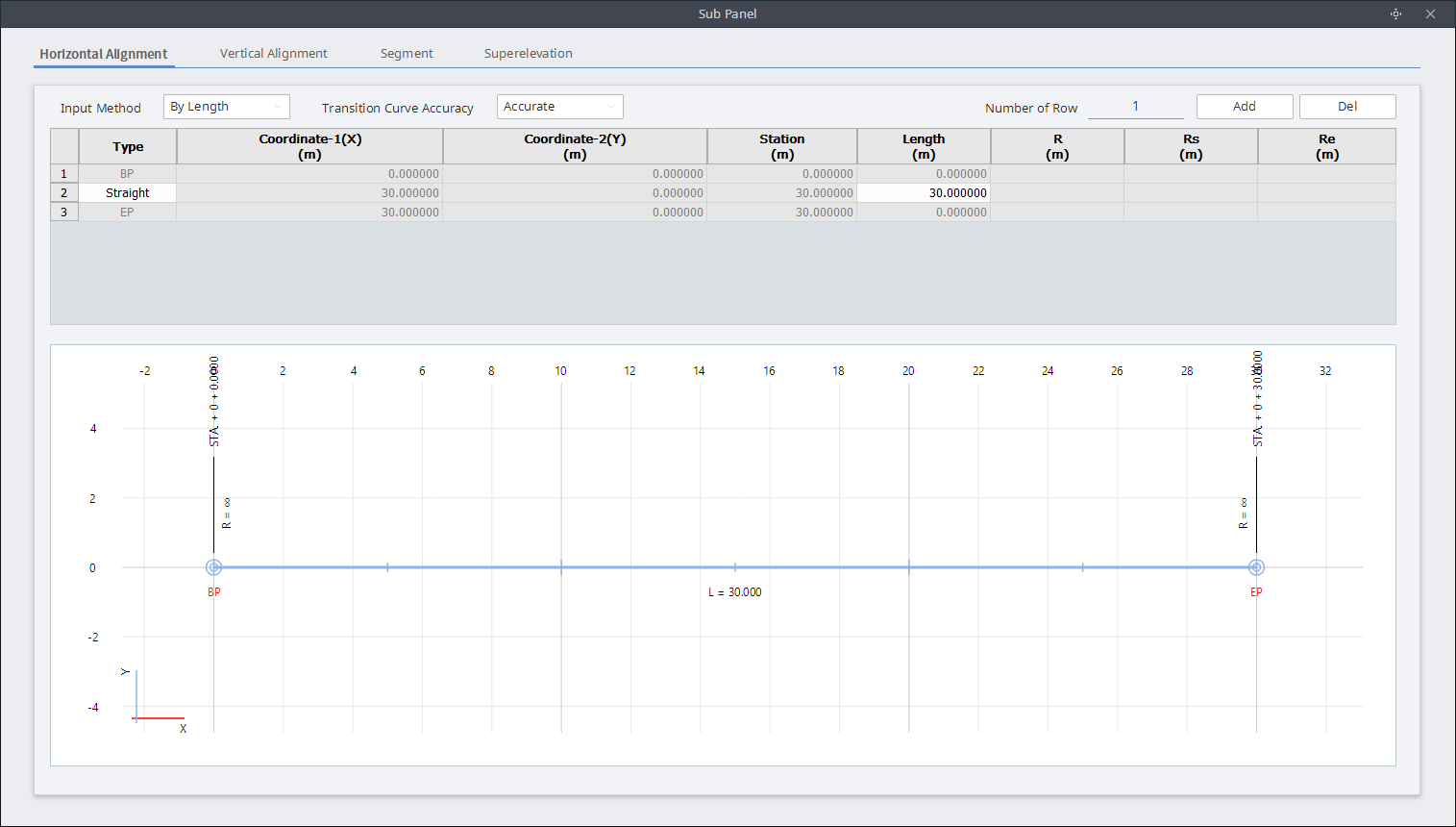The width and height of the screenshot is (1456, 827).
Task: Click the Del button
Action: [1346, 106]
